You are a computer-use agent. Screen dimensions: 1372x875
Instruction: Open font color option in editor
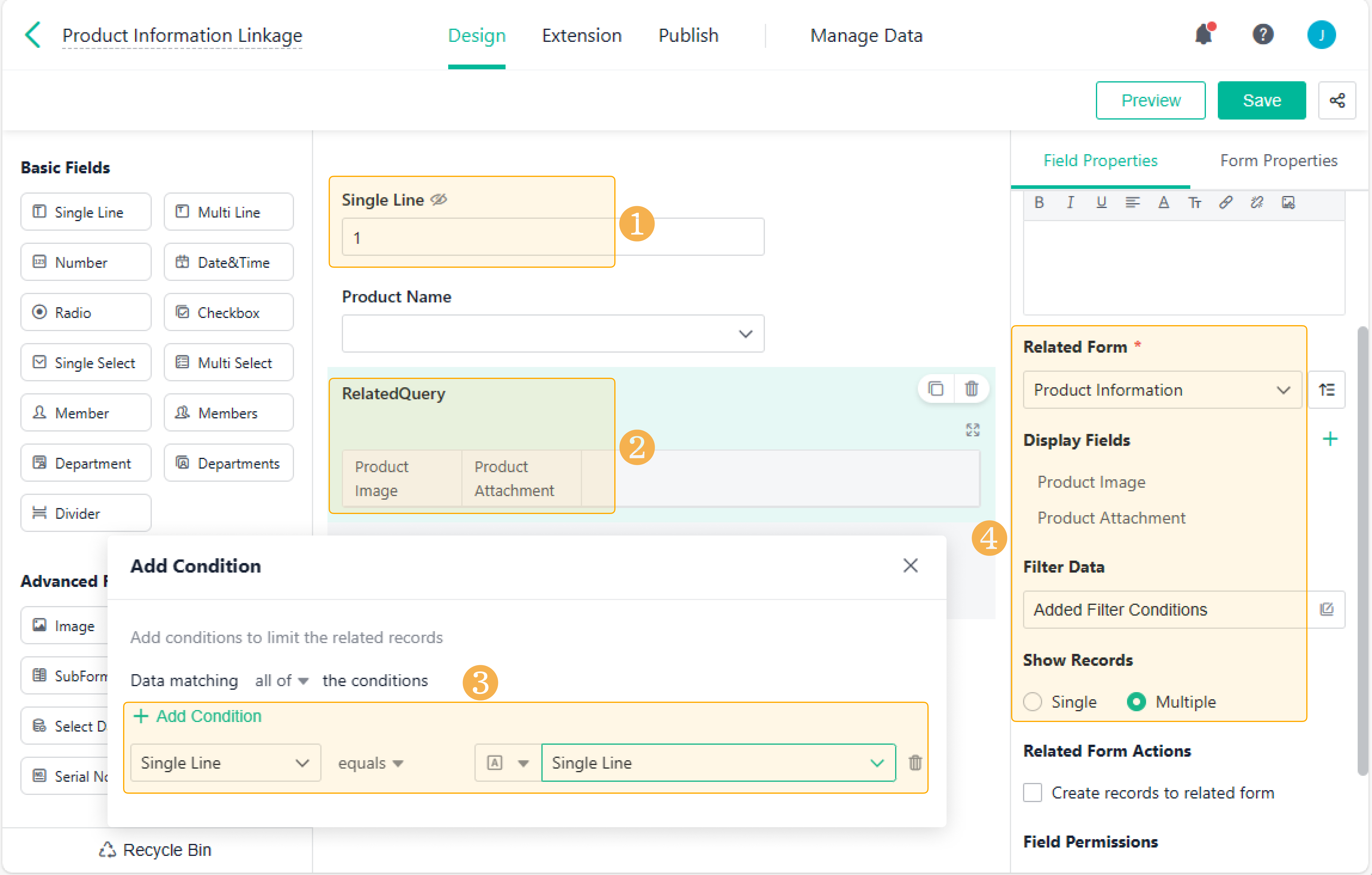(x=1163, y=203)
